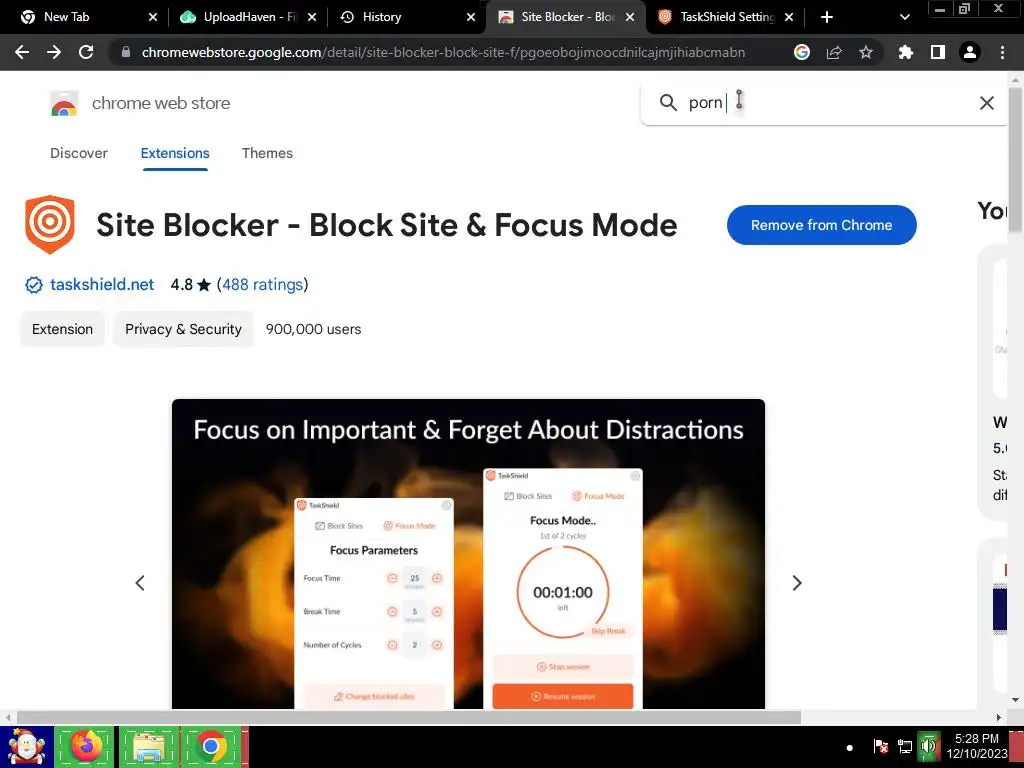
Task: Reload the current page
Action: tap(86, 52)
